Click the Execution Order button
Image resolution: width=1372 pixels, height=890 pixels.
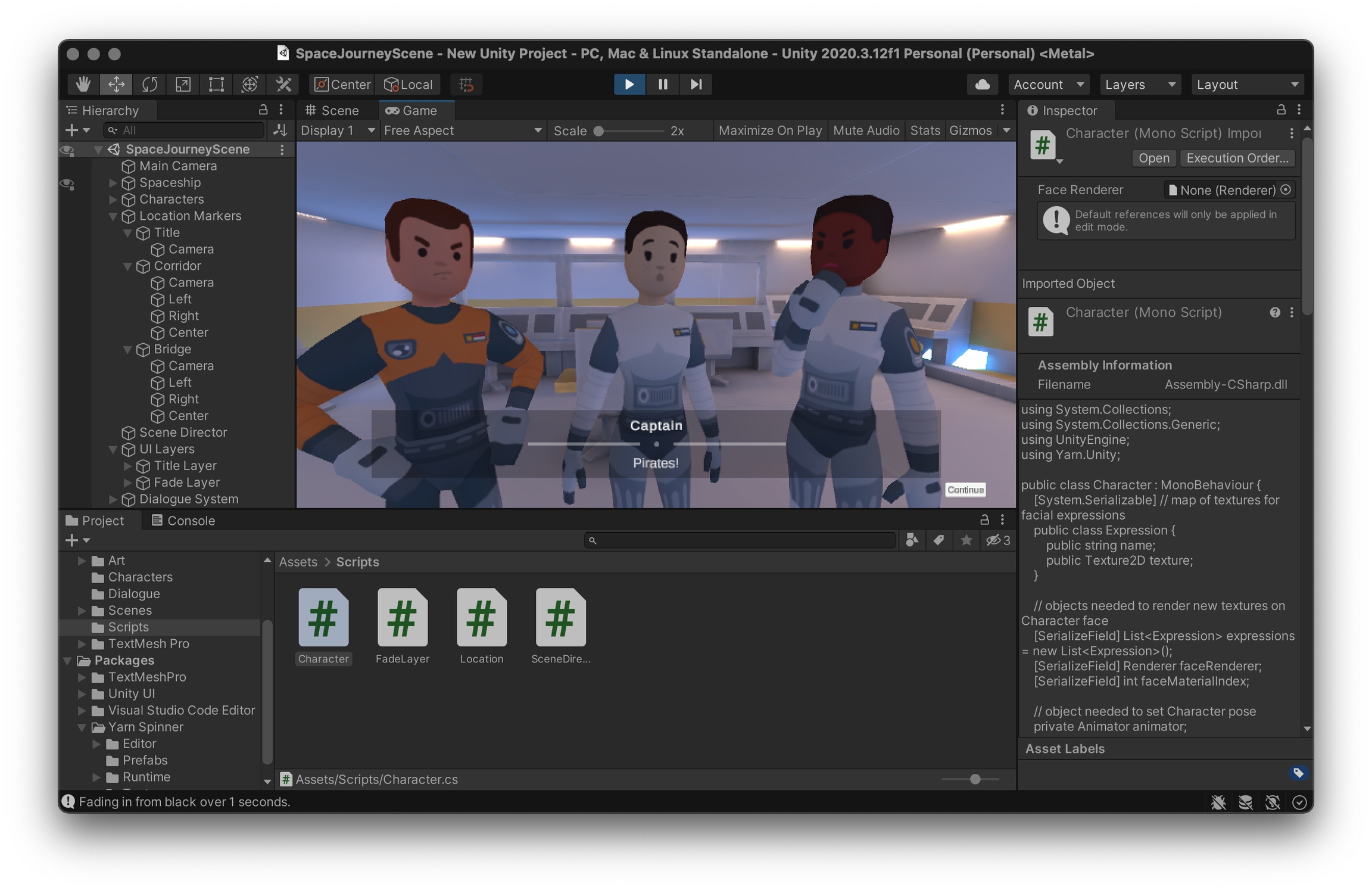pos(1237,158)
